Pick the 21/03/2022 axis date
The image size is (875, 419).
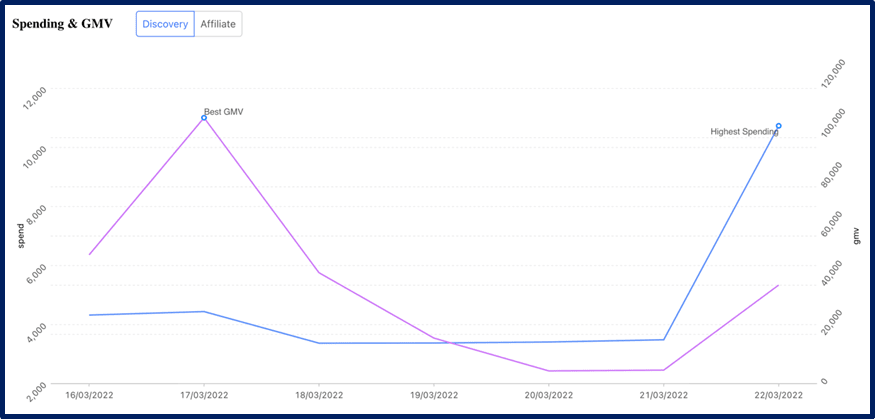click(x=663, y=395)
